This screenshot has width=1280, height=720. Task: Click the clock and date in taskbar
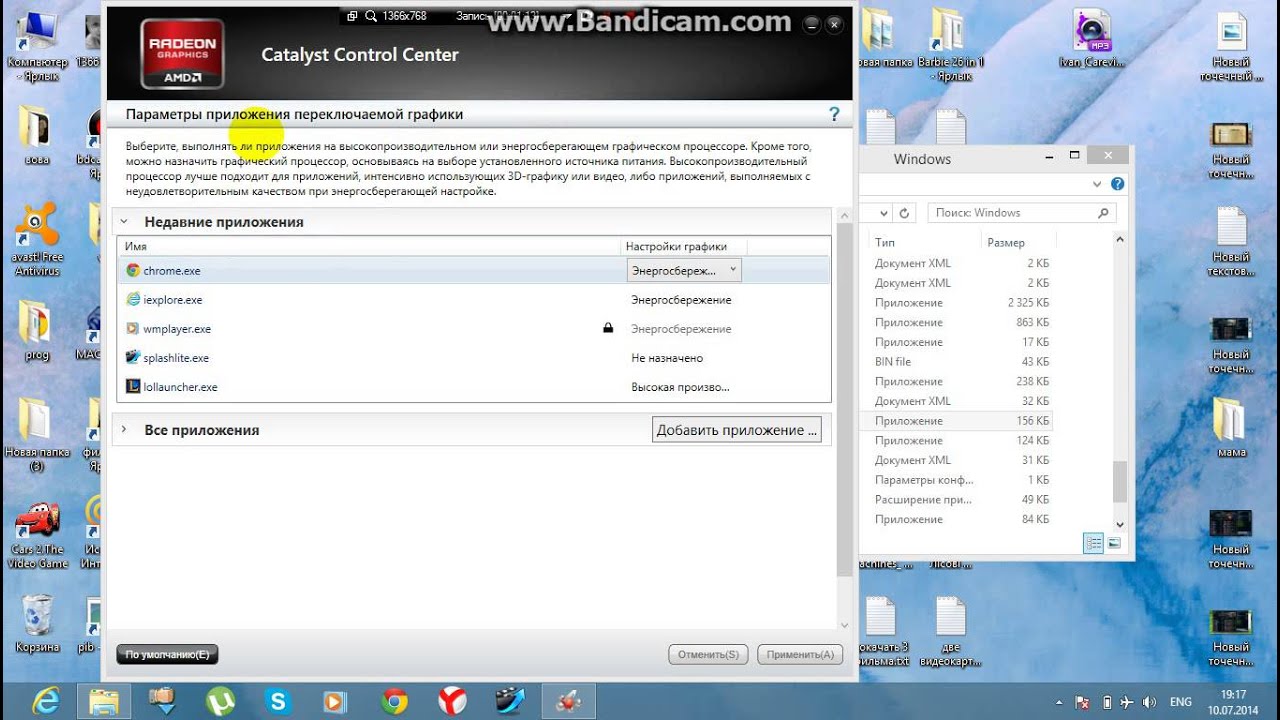point(1233,702)
